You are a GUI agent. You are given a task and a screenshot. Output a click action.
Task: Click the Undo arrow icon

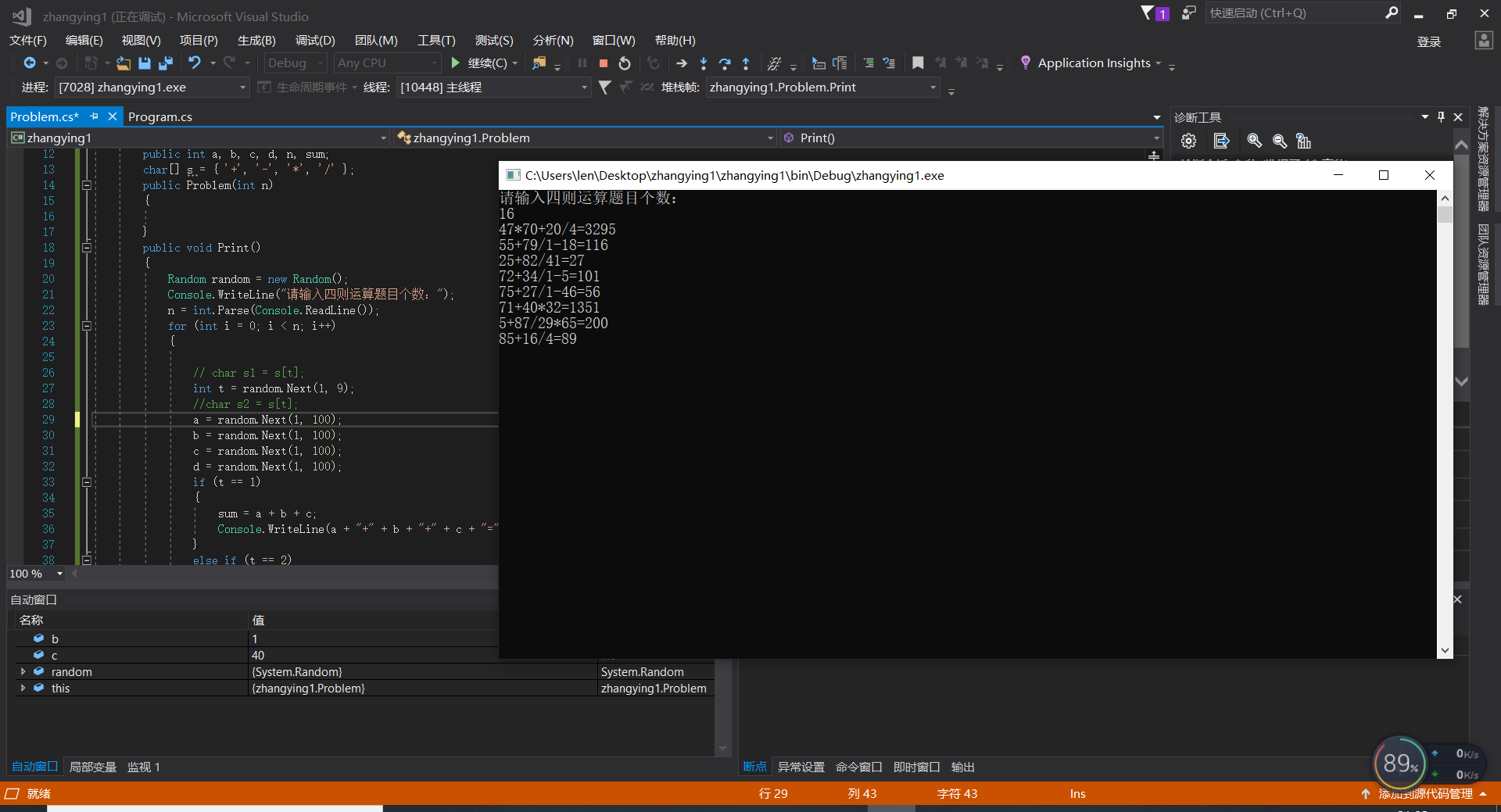(195, 63)
